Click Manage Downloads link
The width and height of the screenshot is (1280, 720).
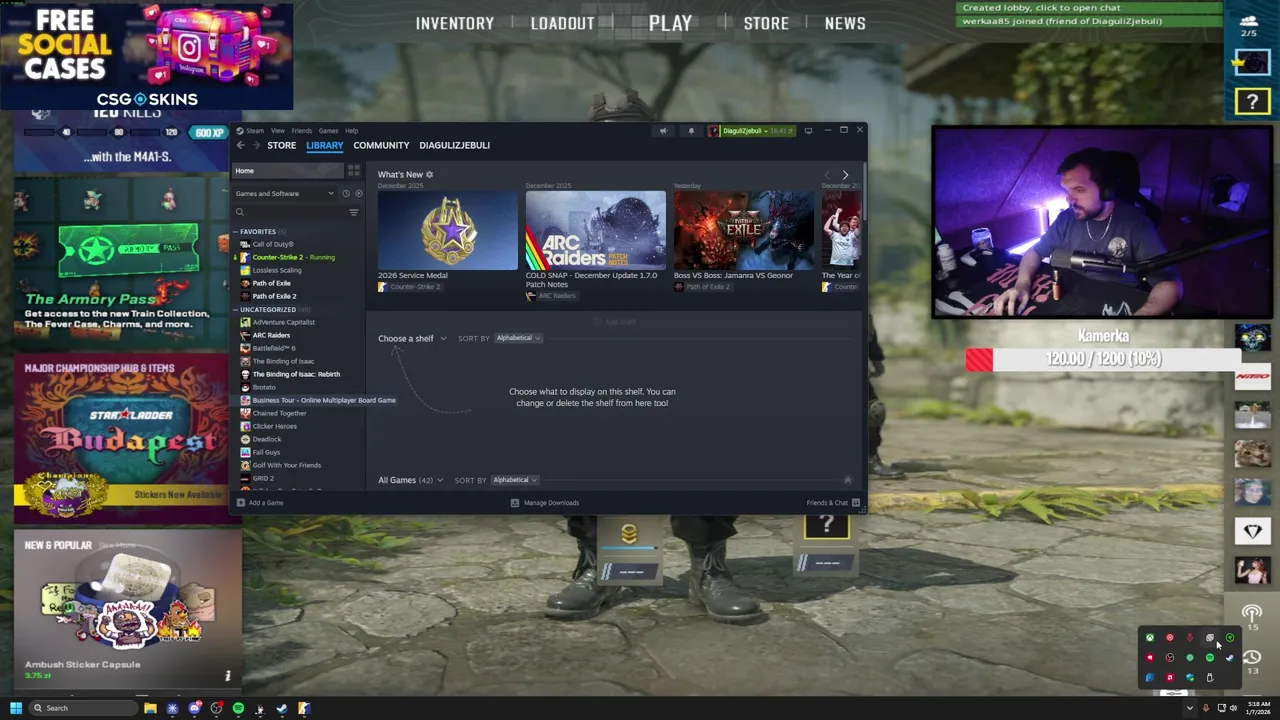(x=551, y=503)
